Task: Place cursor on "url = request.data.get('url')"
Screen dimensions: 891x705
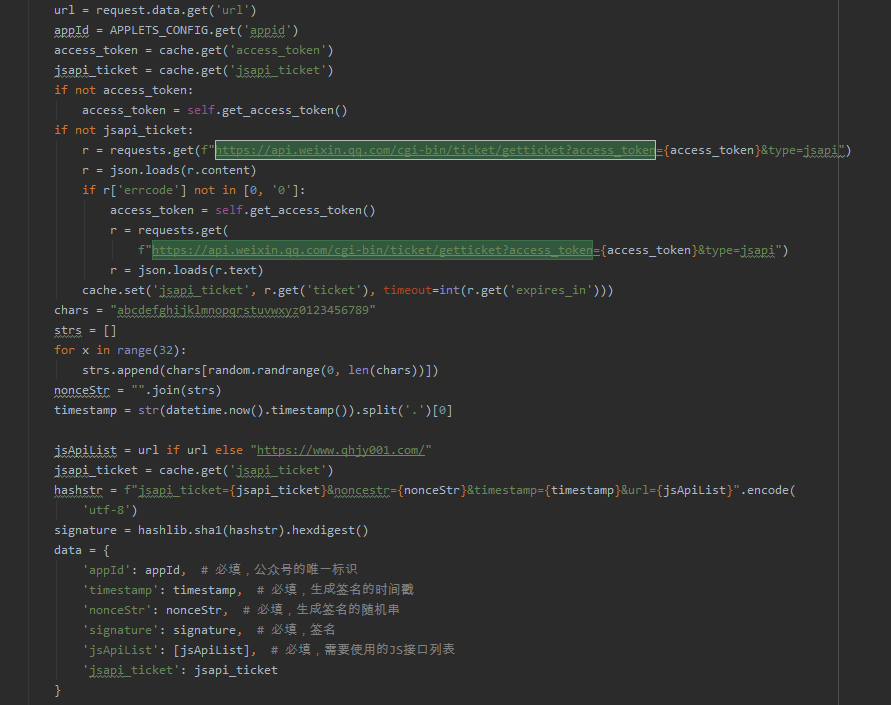Action: click(155, 10)
